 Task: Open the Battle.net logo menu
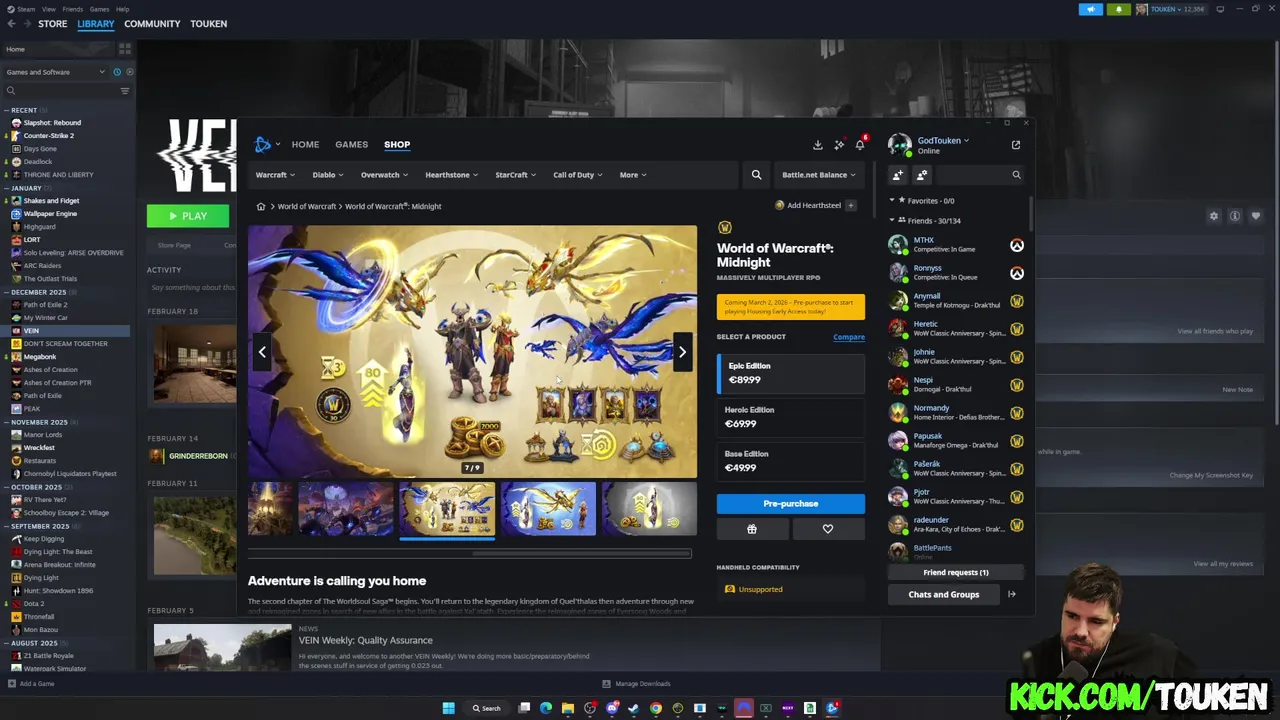[x=266, y=145]
